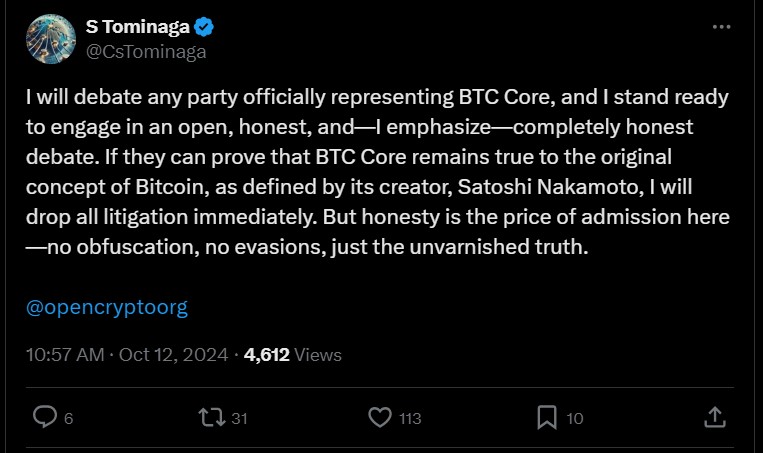Screen dimensions: 763x453
Task: Bookmark this post with the bookmark icon
Action: (x=547, y=417)
